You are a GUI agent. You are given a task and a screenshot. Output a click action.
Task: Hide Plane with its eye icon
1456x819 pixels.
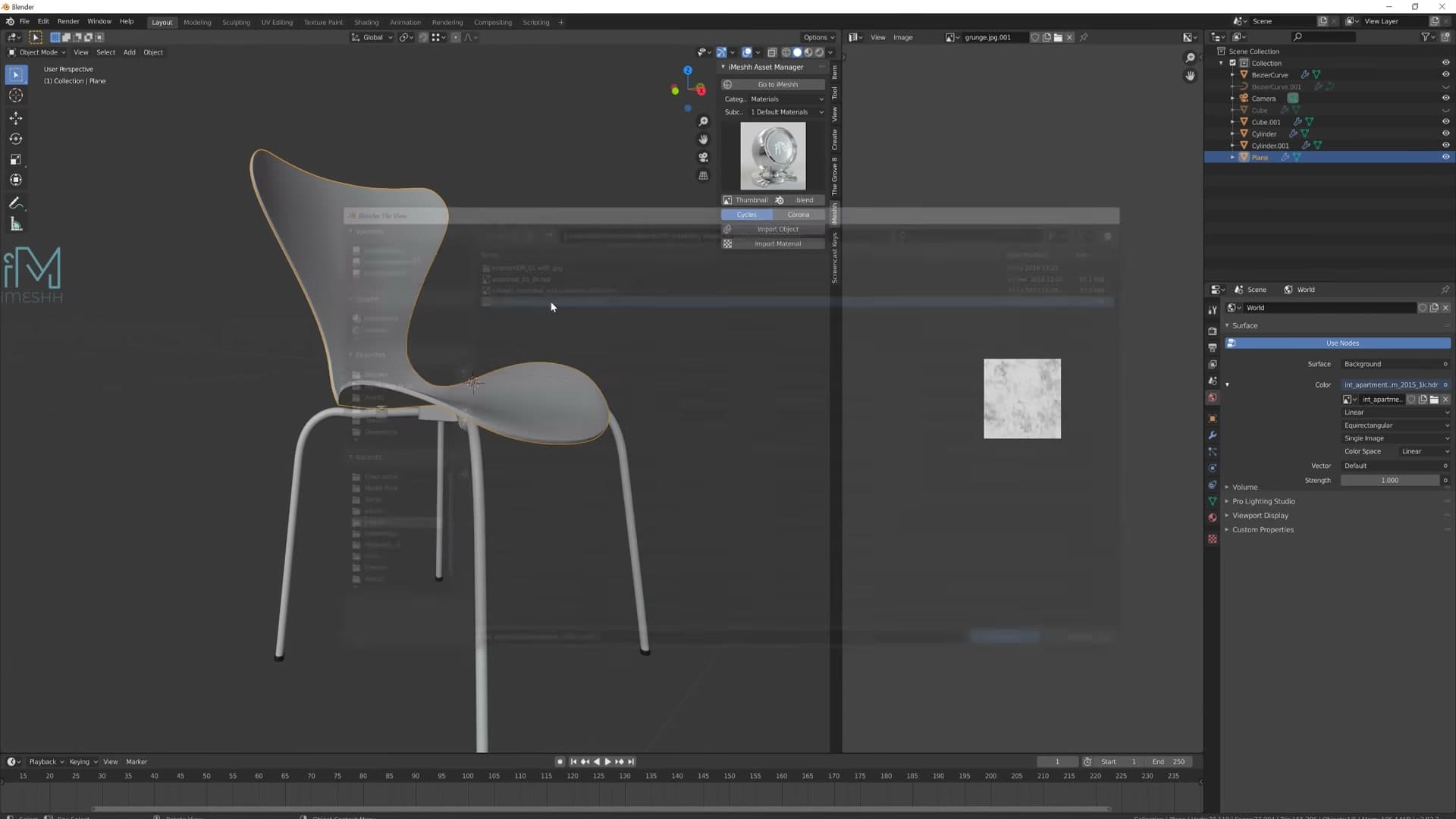[1445, 157]
